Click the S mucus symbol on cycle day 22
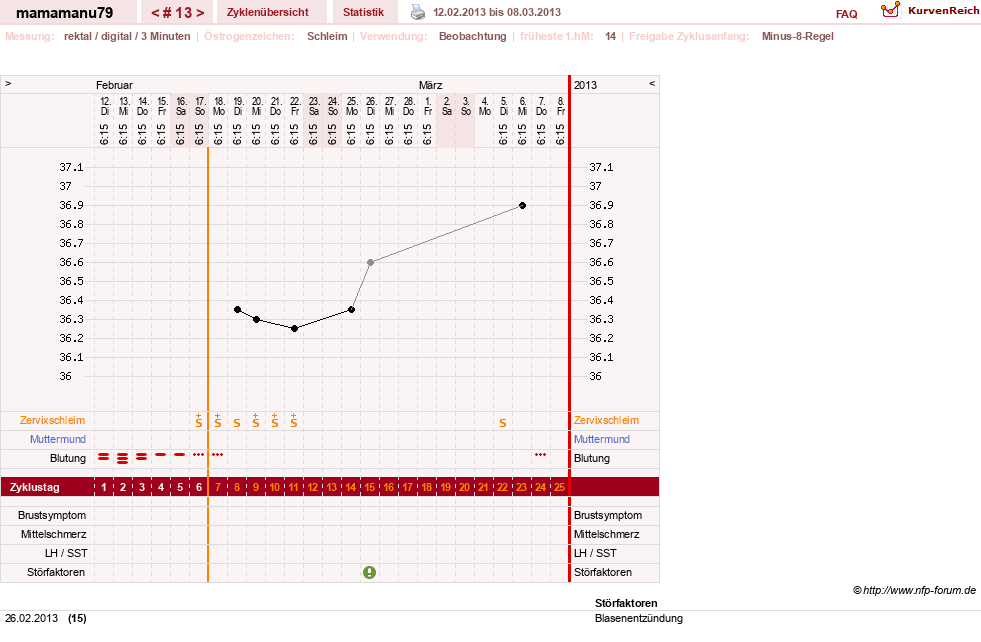Viewport: 981px width, 642px height. coord(502,423)
